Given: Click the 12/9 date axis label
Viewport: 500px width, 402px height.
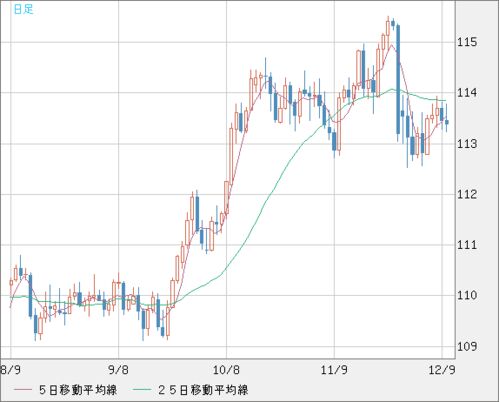Looking at the screenshot, I should point(442,370).
